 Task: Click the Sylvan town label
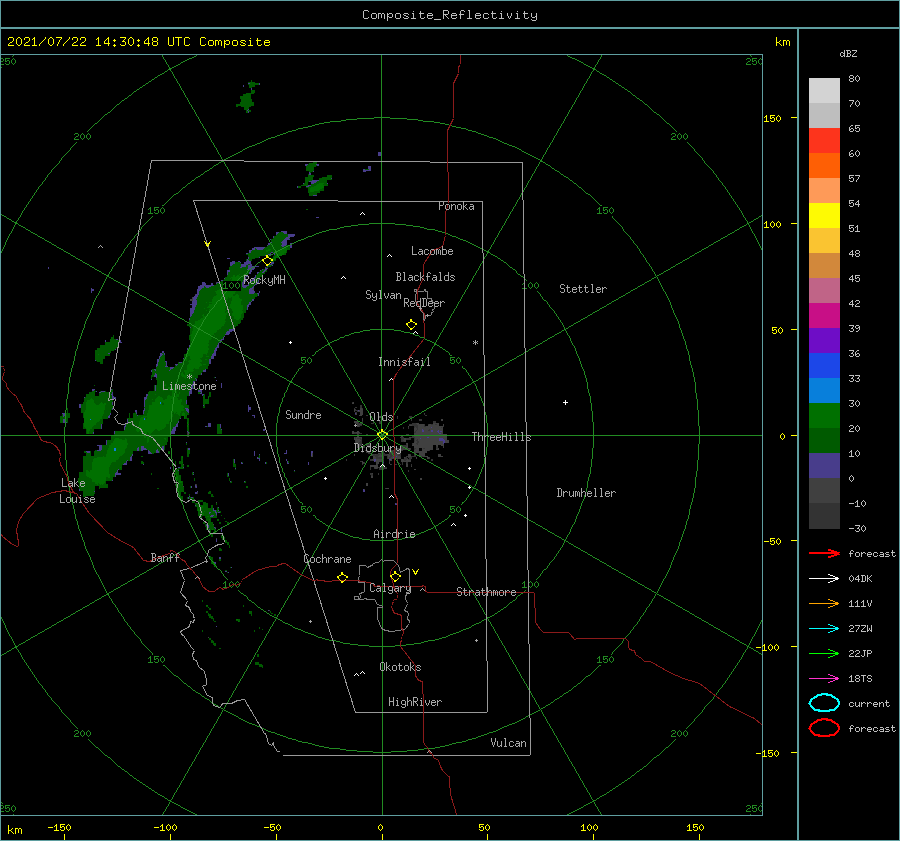pos(383,295)
